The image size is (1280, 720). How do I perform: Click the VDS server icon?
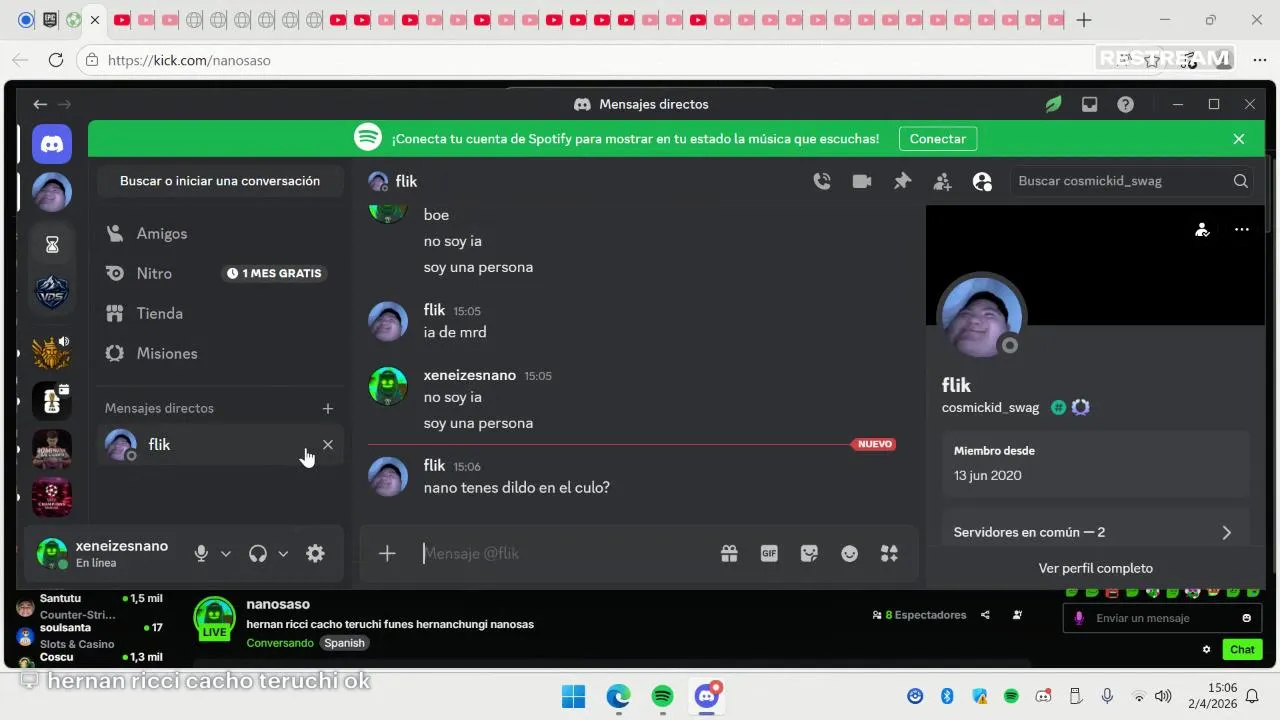(52, 293)
